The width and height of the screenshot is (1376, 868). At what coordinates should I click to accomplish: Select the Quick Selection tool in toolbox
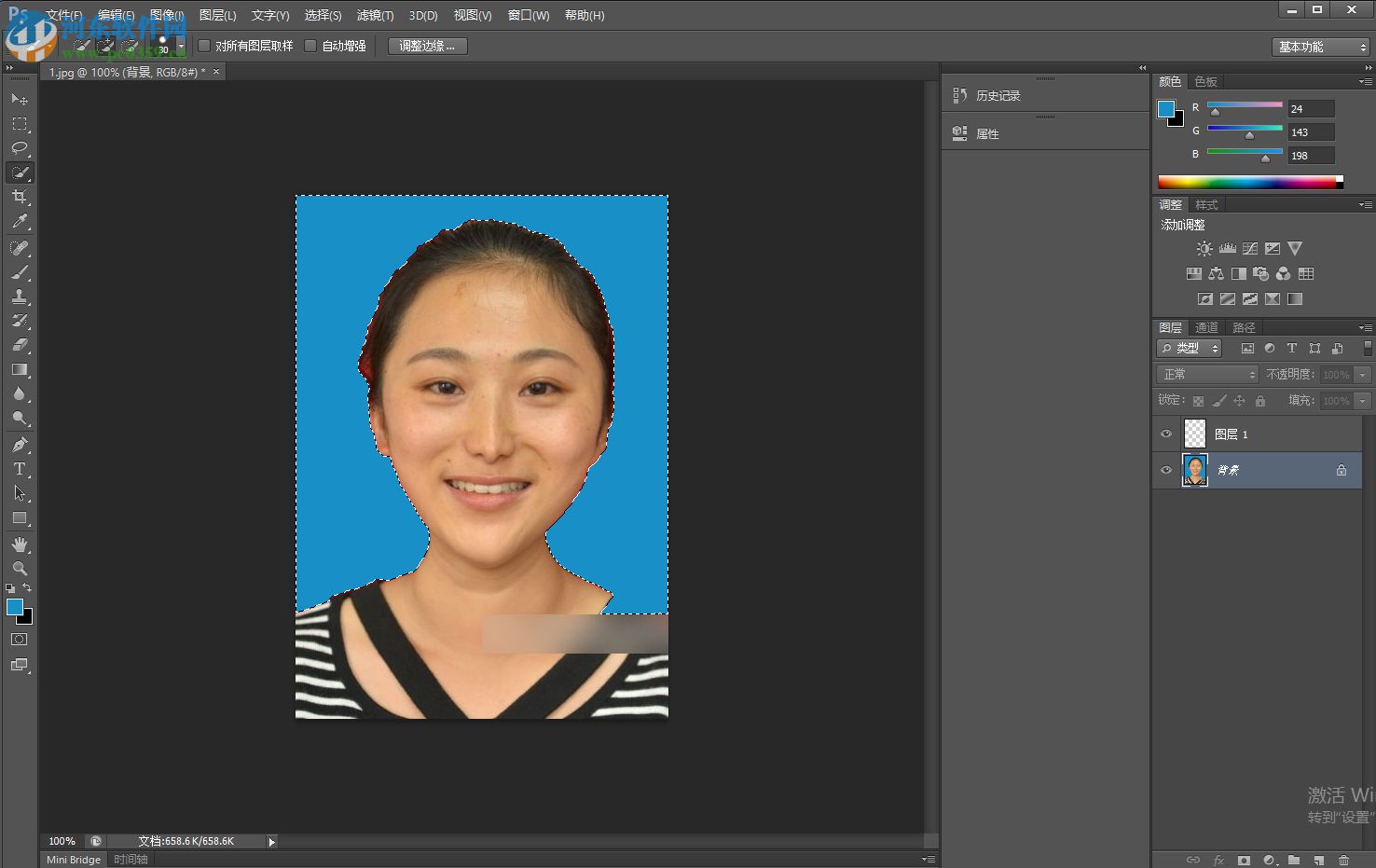pyautogui.click(x=19, y=172)
